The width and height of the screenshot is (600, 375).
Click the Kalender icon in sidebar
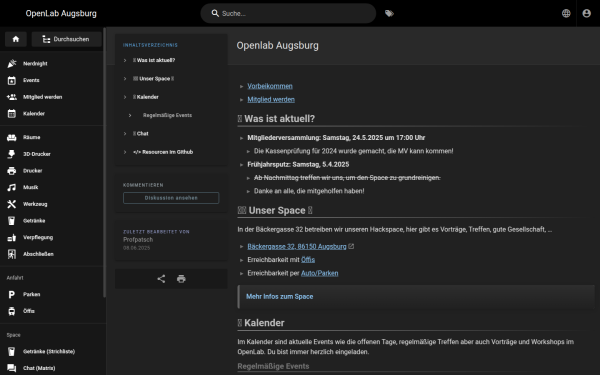click(12, 114)
